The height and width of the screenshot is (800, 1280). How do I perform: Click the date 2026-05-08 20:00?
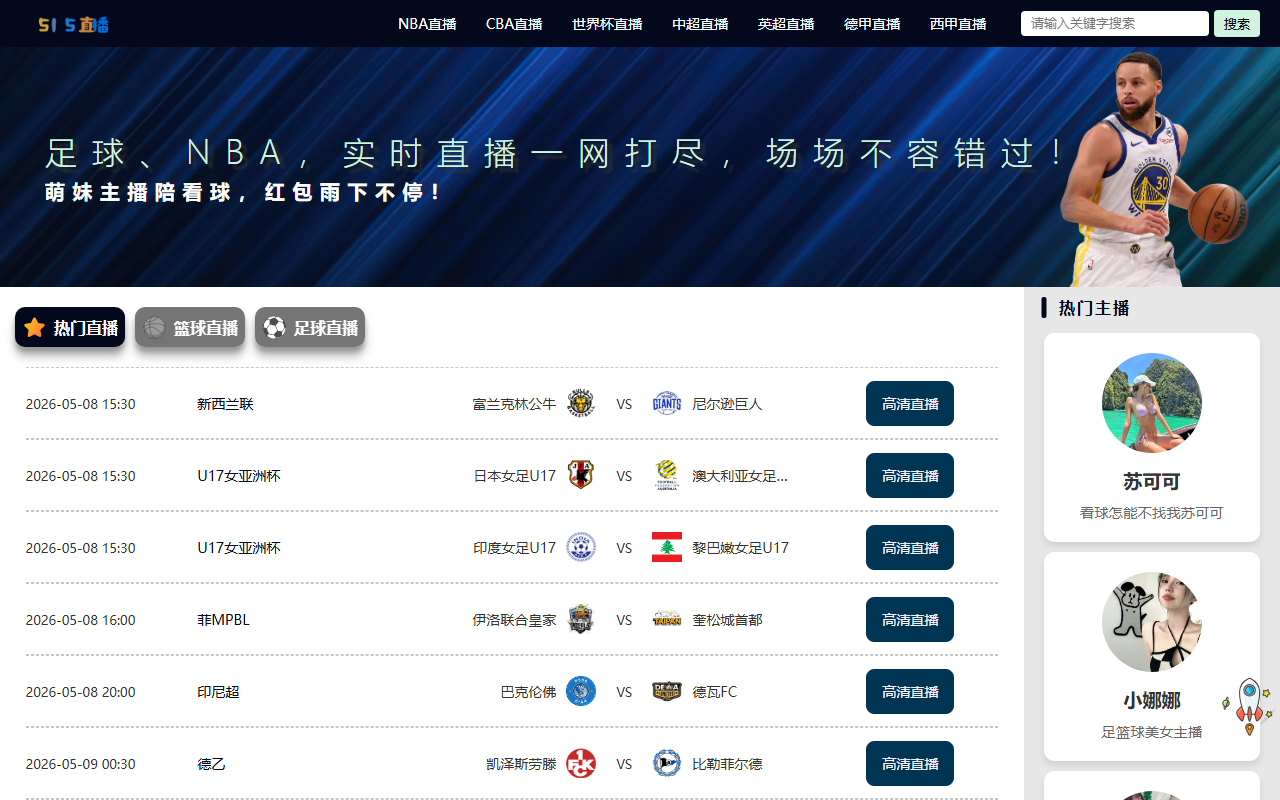click(80, 692)
